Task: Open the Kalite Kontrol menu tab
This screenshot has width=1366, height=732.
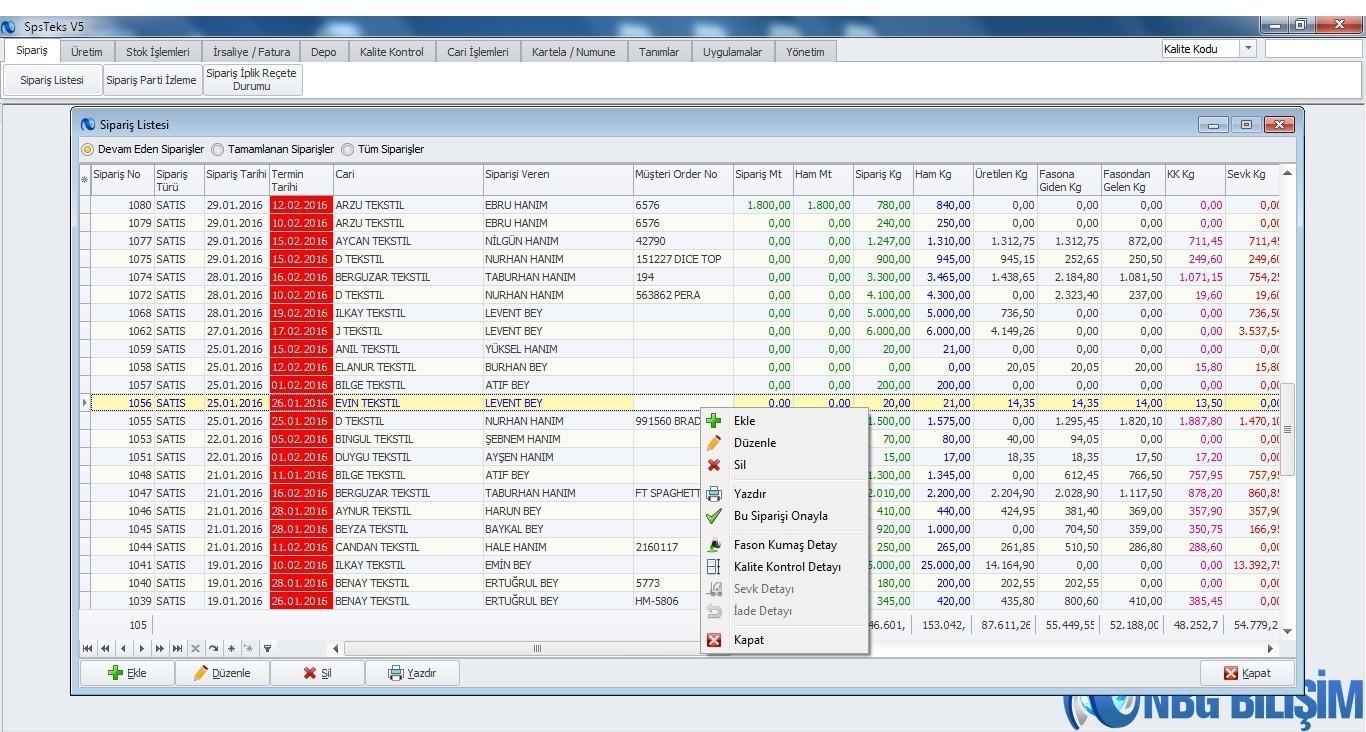Action: click(x=391, y=52)
